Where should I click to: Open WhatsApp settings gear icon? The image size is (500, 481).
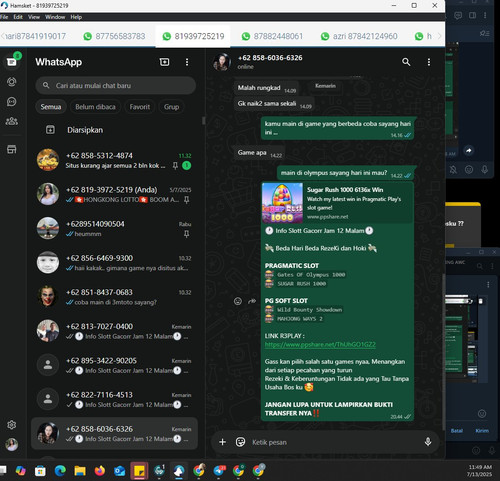[x=12, y=425]
